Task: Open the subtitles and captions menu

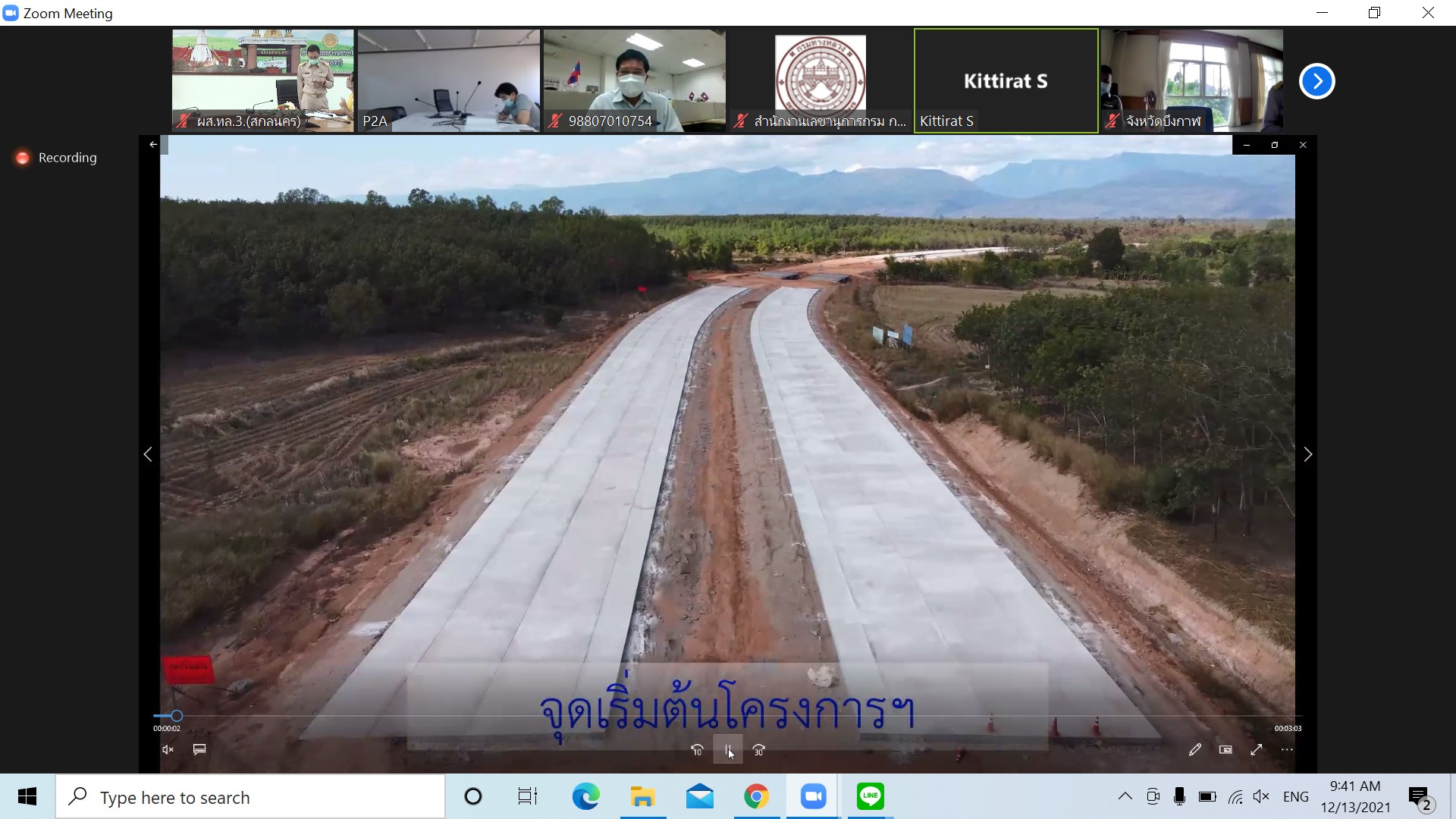Action: 199,750
